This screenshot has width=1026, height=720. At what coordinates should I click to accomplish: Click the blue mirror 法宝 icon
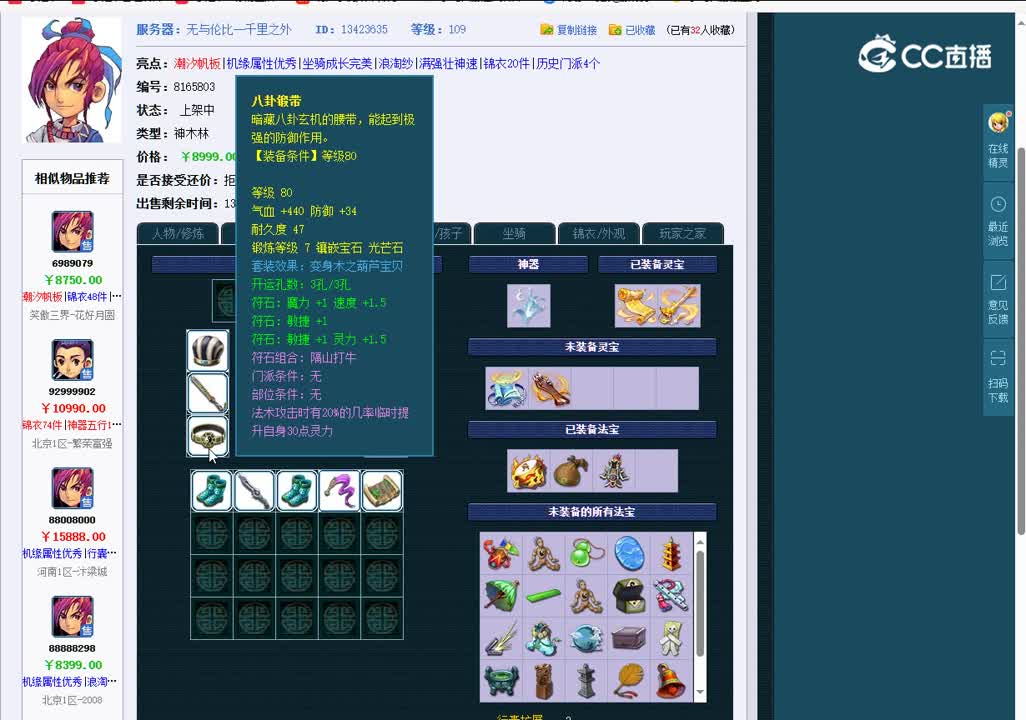pos(629,554)
